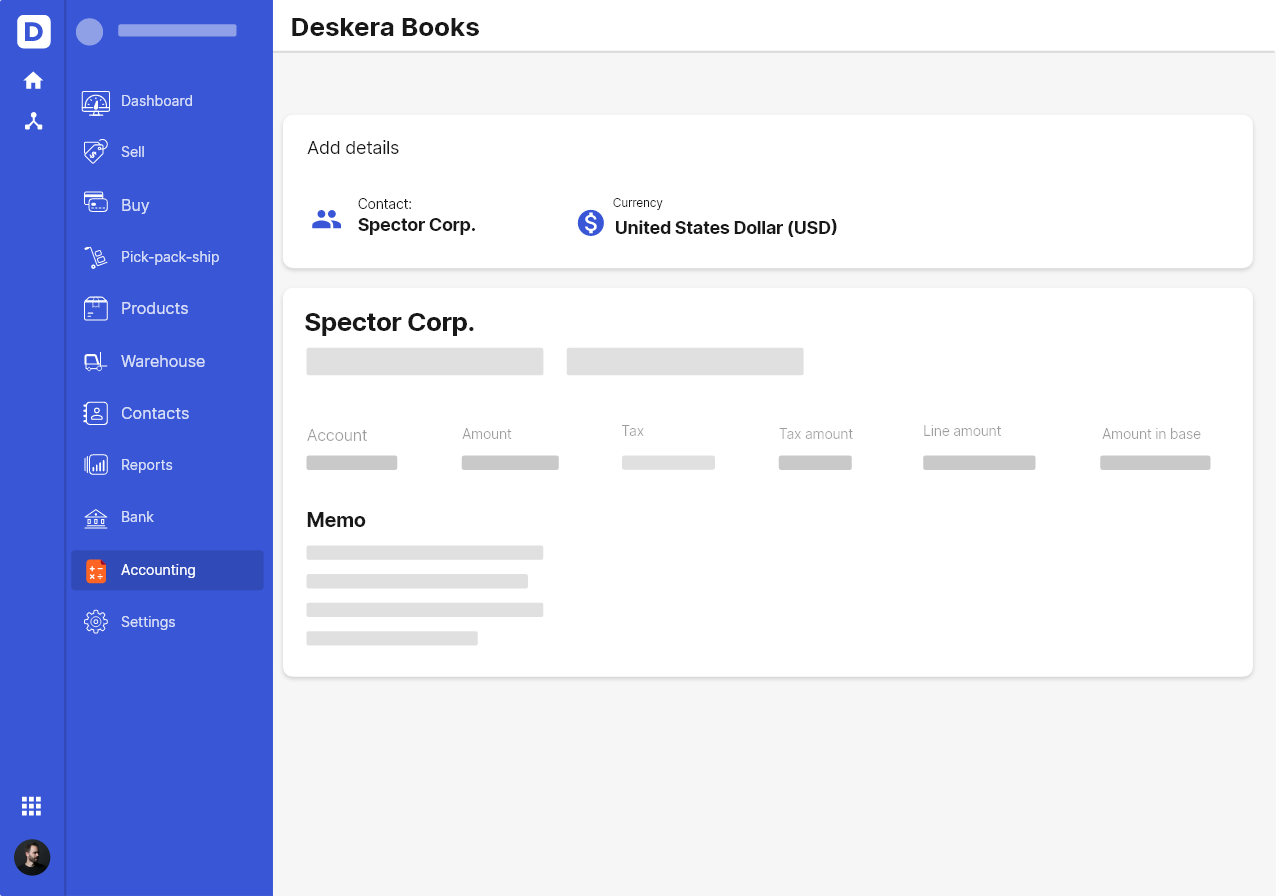1276x896 pixels.
Task: Click the Buy credit card icon
Action: 96,203
